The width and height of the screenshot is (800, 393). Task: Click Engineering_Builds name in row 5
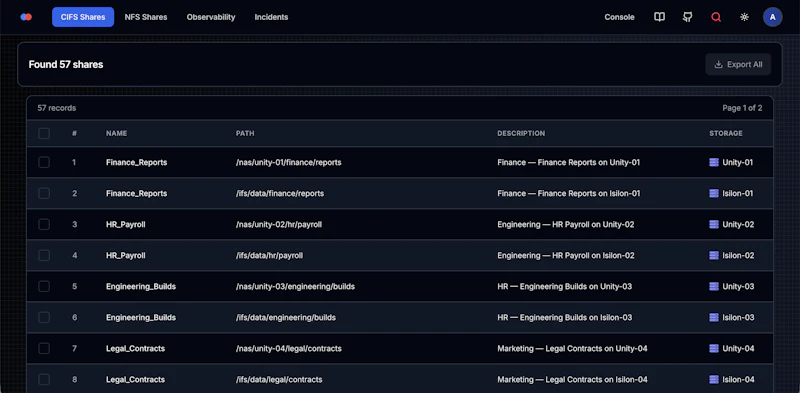coord(141,286)
